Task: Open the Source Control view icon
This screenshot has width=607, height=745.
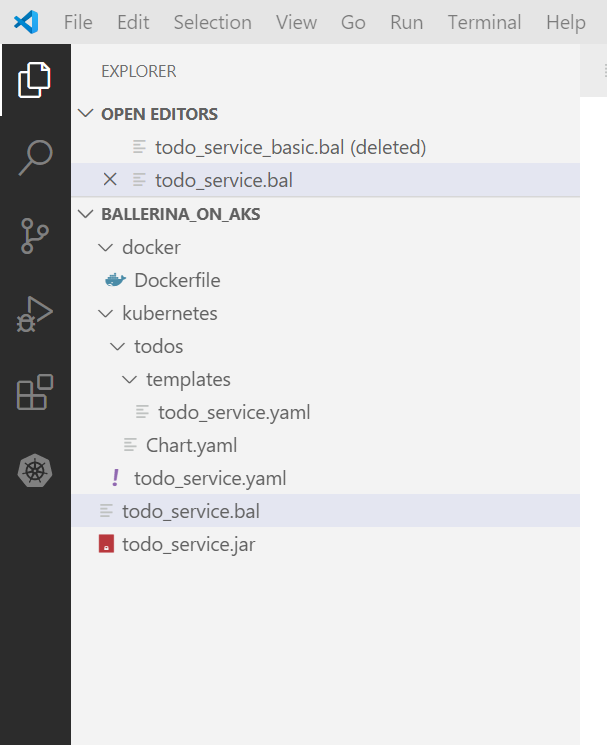Action: point(35,236)
